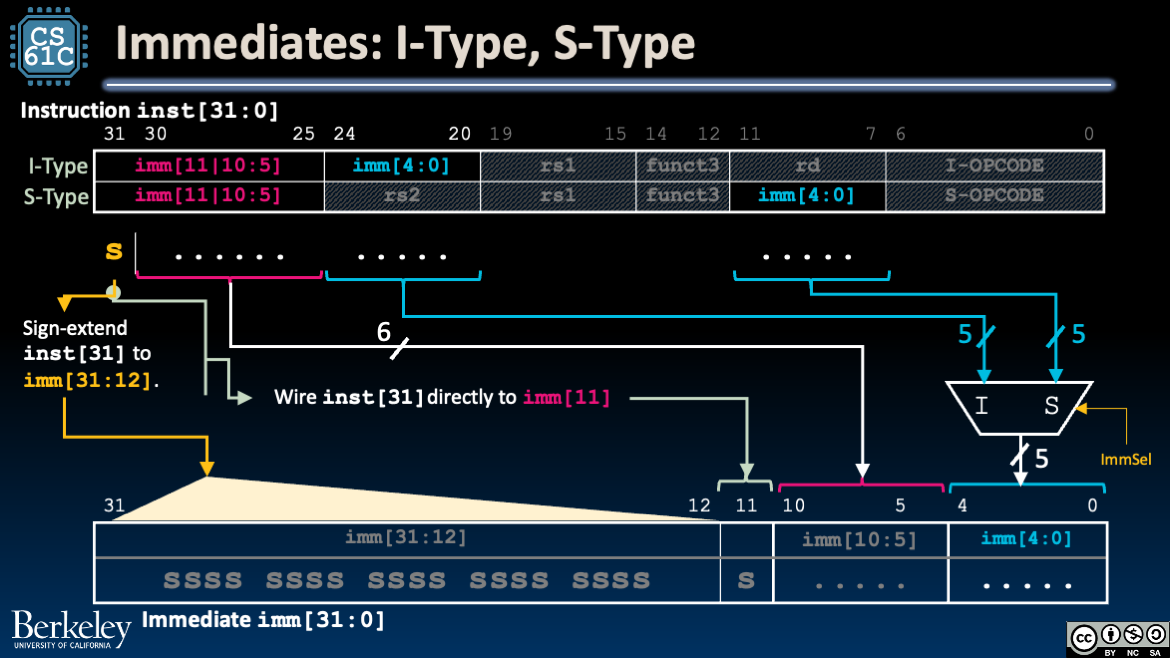
Task: Click the CS 61C chip logo icon
Action: [x=49, y=44]
